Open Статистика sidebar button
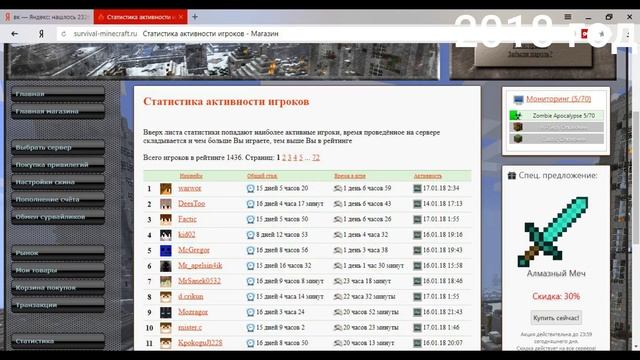Screen dimensions: 640x360 click(58, 341)
